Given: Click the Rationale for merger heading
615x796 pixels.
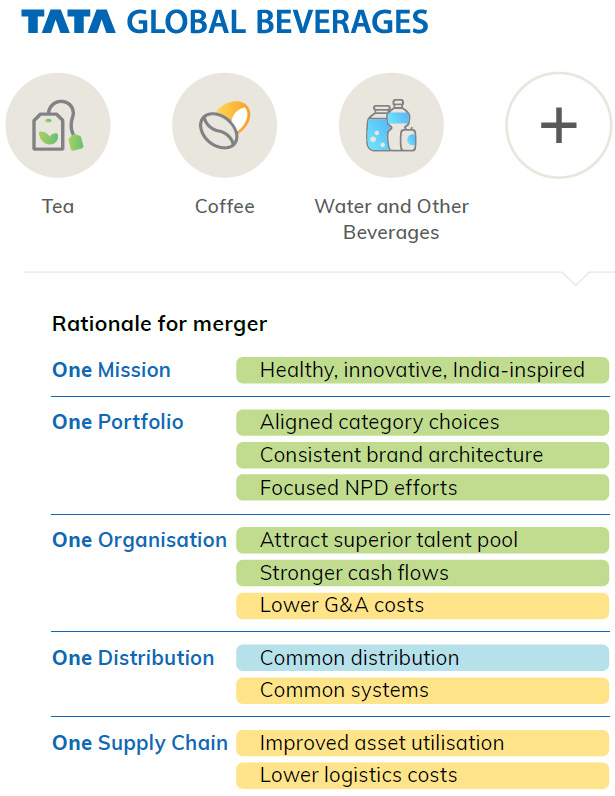Looking at the screenshot, I should point(159,324).
